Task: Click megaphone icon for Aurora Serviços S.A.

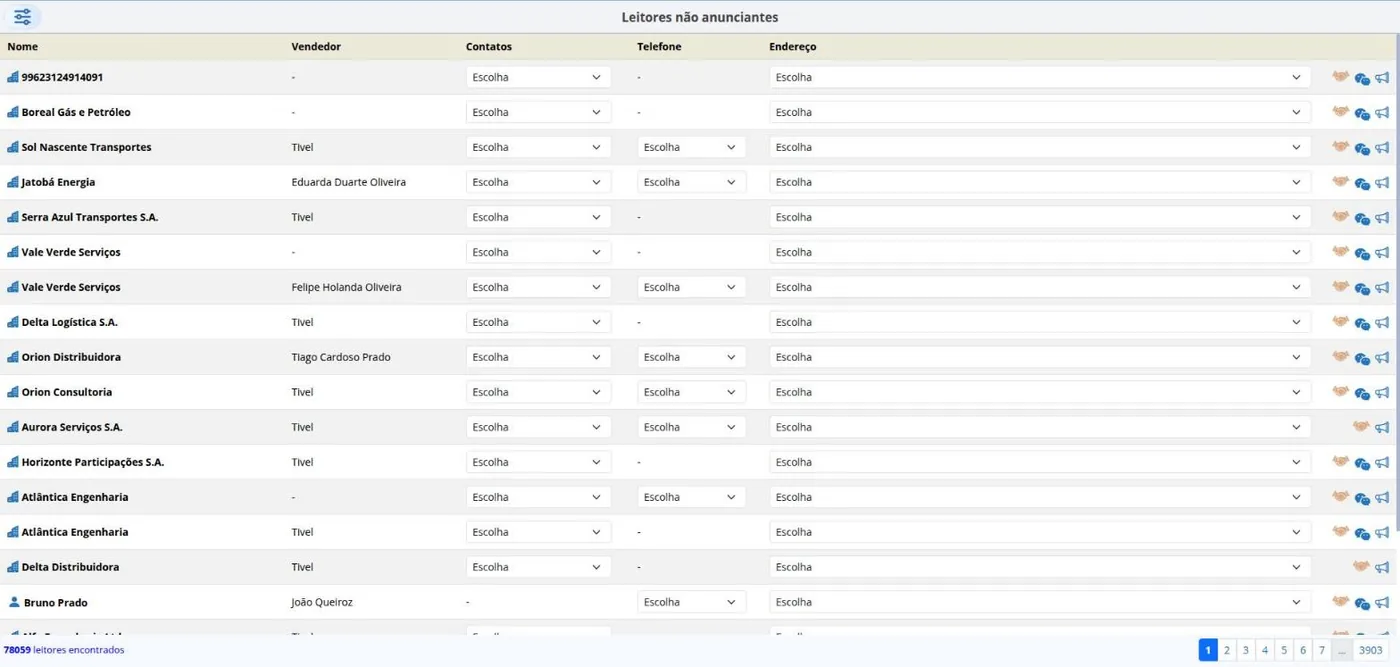Action: pyautogui.click(x=1382, y=428)
